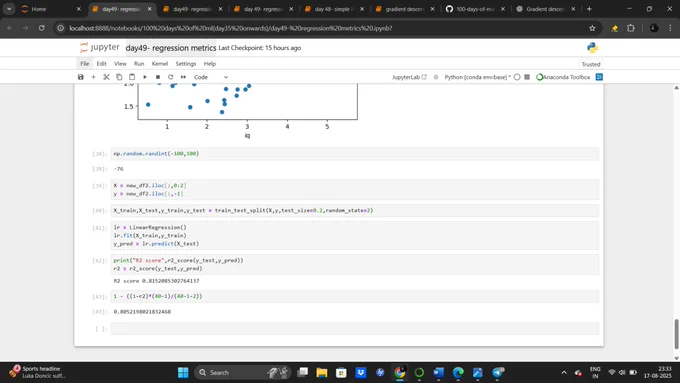
Task: Open File Explorer from taskbar
Action: (322, 372)
